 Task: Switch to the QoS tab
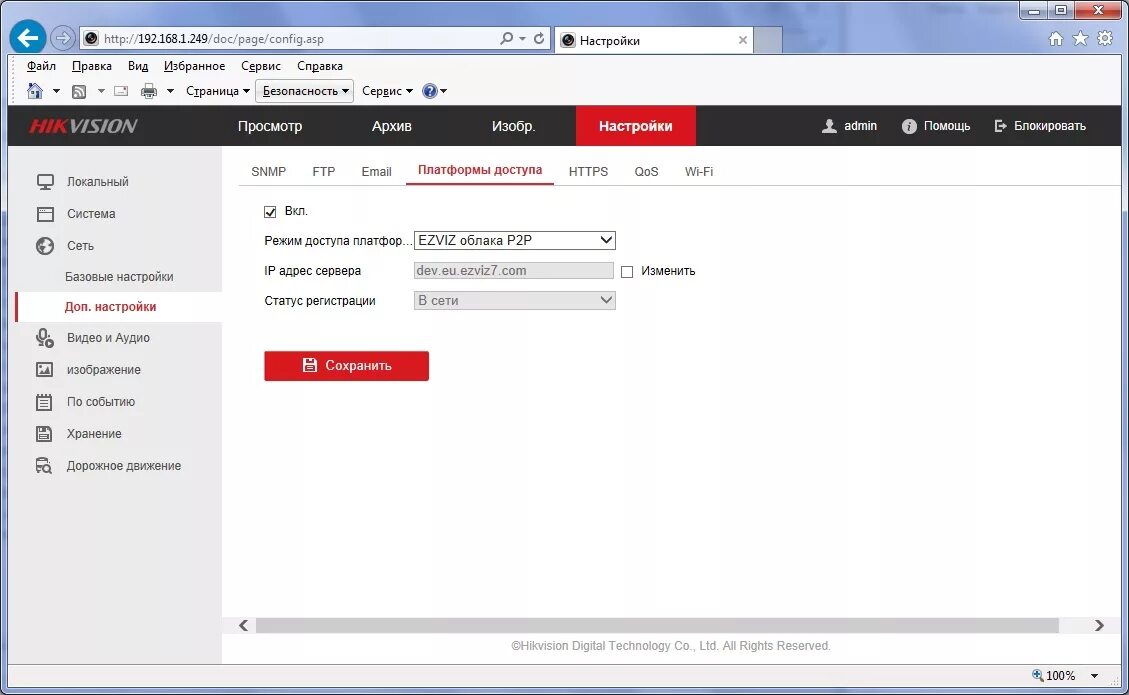click(x=646, y=171)
